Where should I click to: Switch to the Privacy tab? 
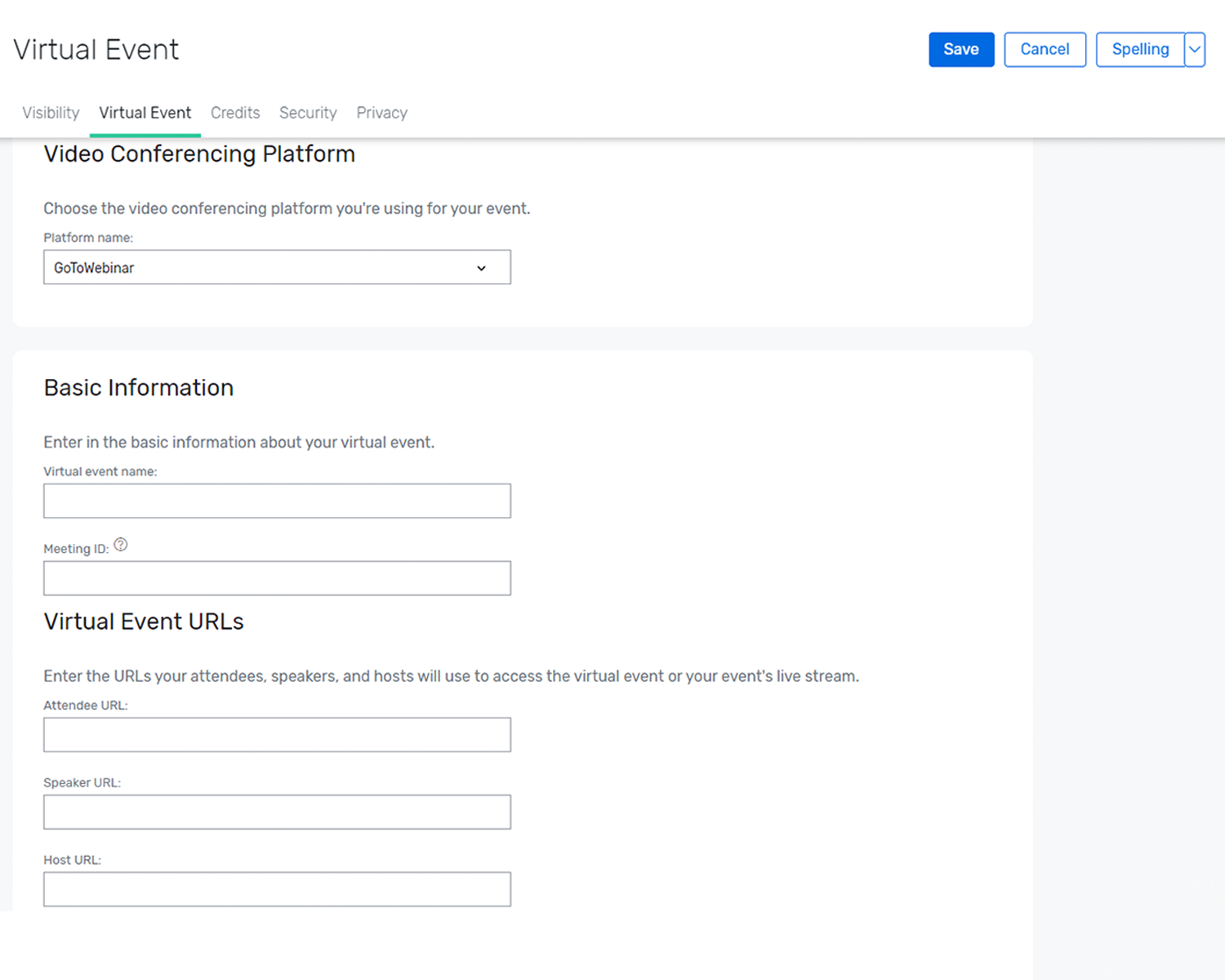coord(381,113)
